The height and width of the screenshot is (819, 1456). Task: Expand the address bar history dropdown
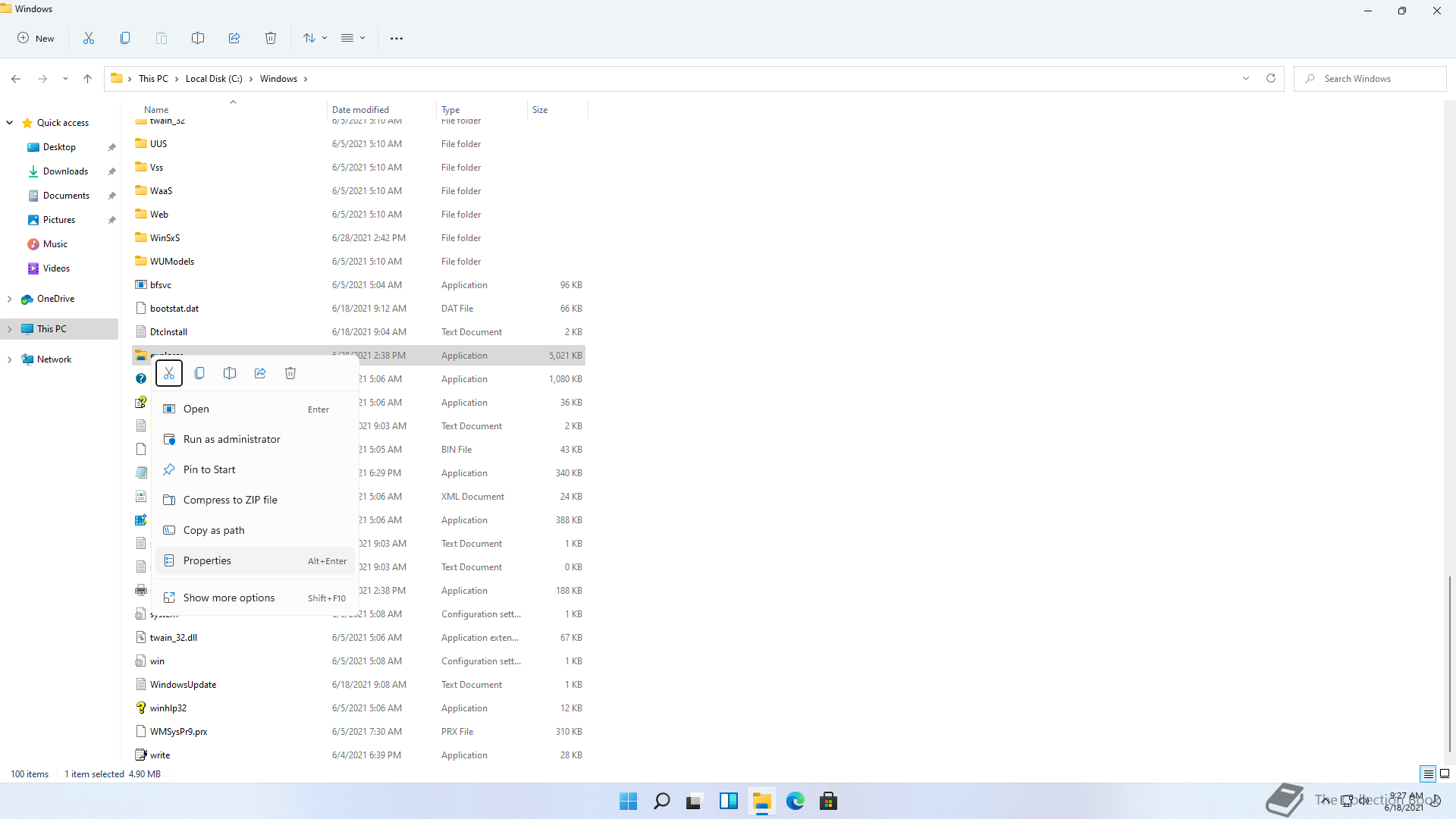1246,78
